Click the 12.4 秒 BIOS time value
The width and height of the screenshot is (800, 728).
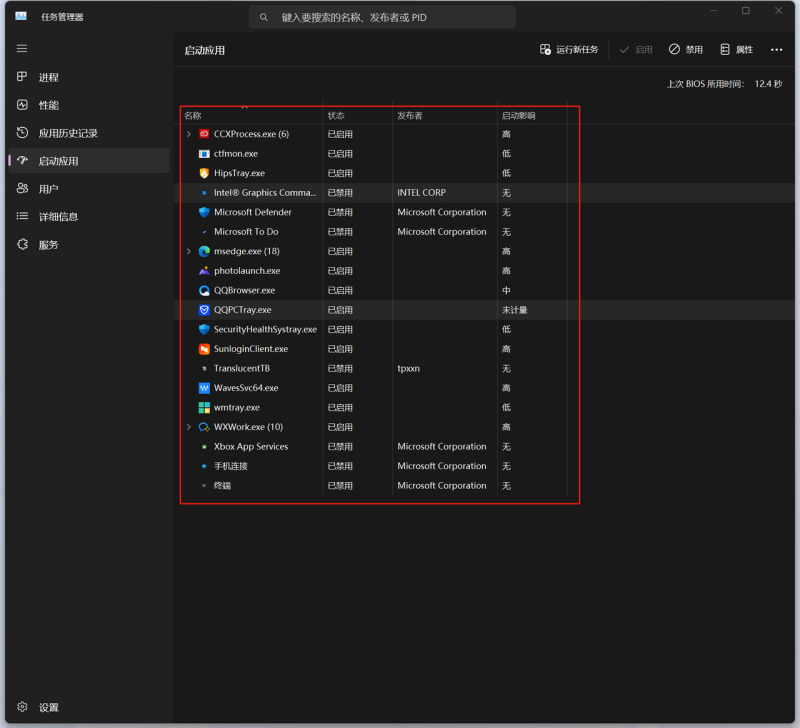click(768, 84)
